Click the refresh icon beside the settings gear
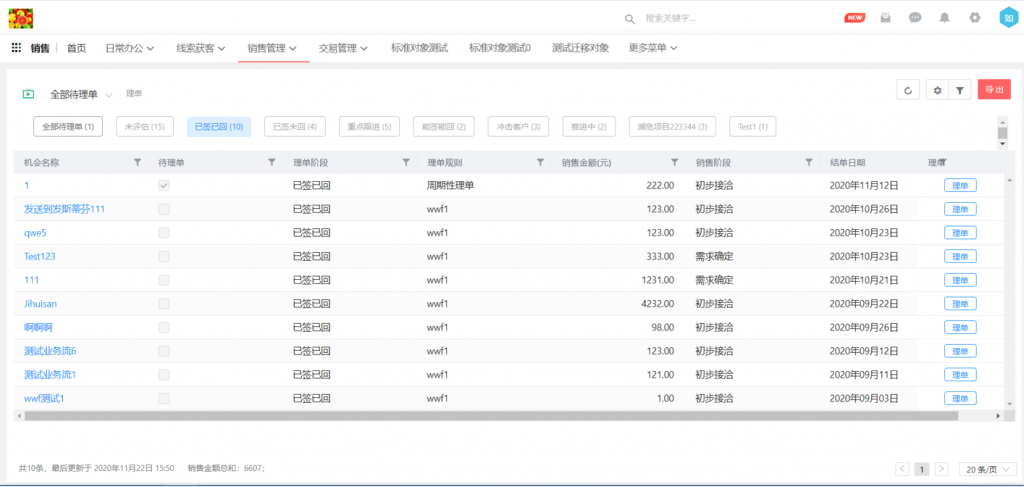The height and width of the screenshot is (487, 1024). click(x=908, y=90)
